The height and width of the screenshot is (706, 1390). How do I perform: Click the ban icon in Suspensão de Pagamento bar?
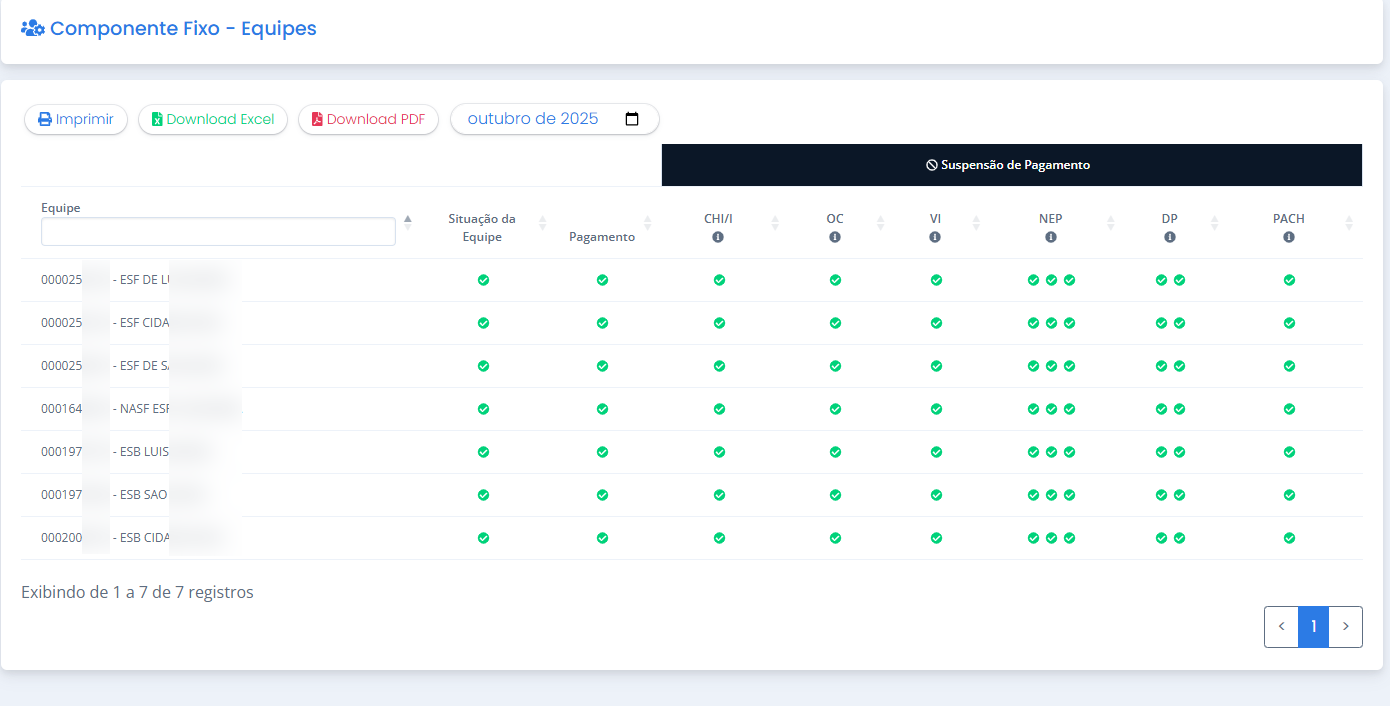(931, 164)
